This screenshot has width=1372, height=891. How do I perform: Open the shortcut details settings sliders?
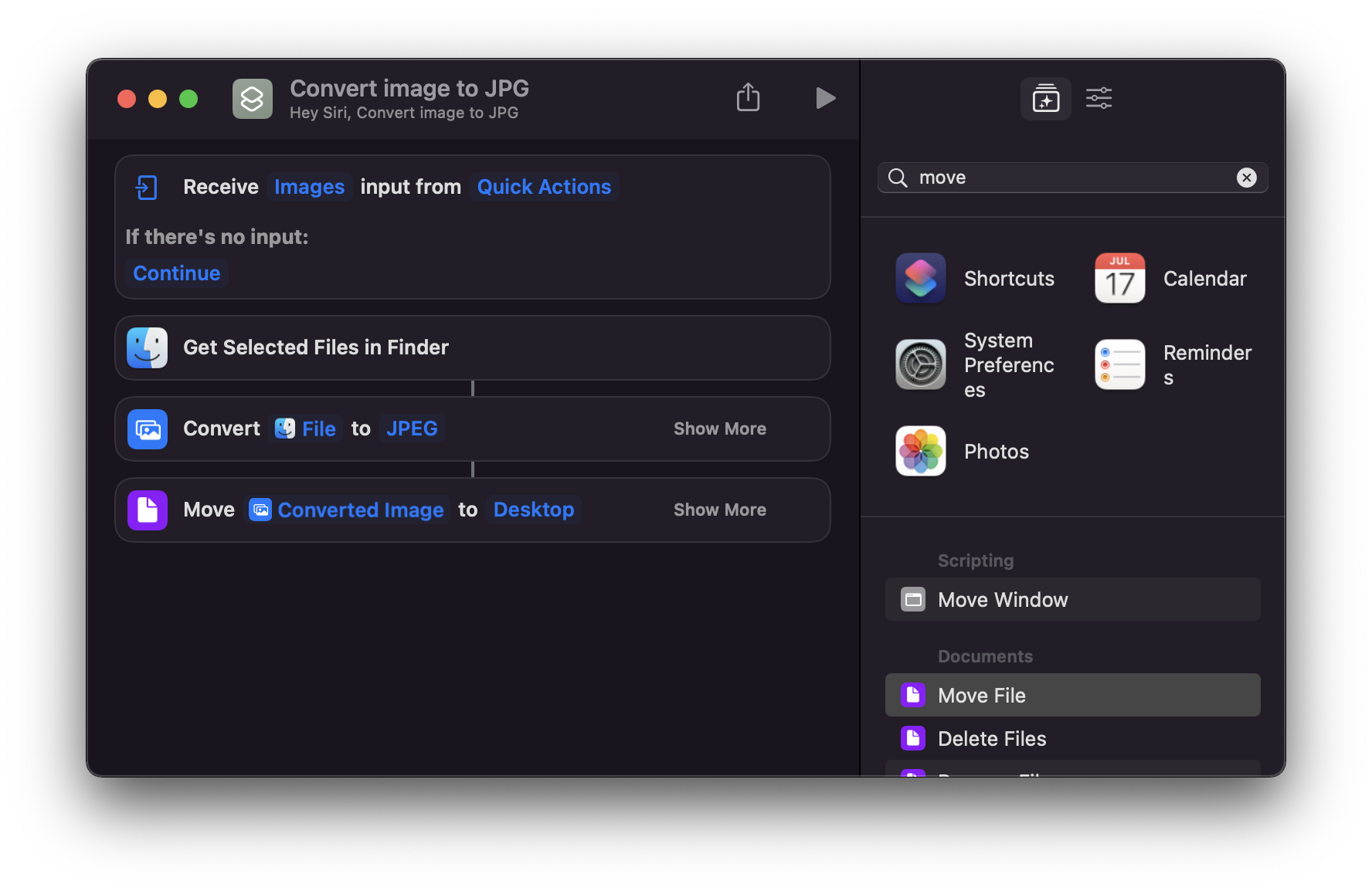click(1099, 98)
